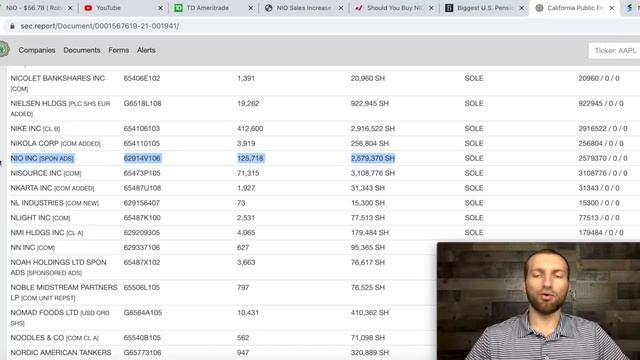This screenshot has height=360, width=640.
Task: Click NIKE value 412,600 cell
Action: click(x=250, y=129)
